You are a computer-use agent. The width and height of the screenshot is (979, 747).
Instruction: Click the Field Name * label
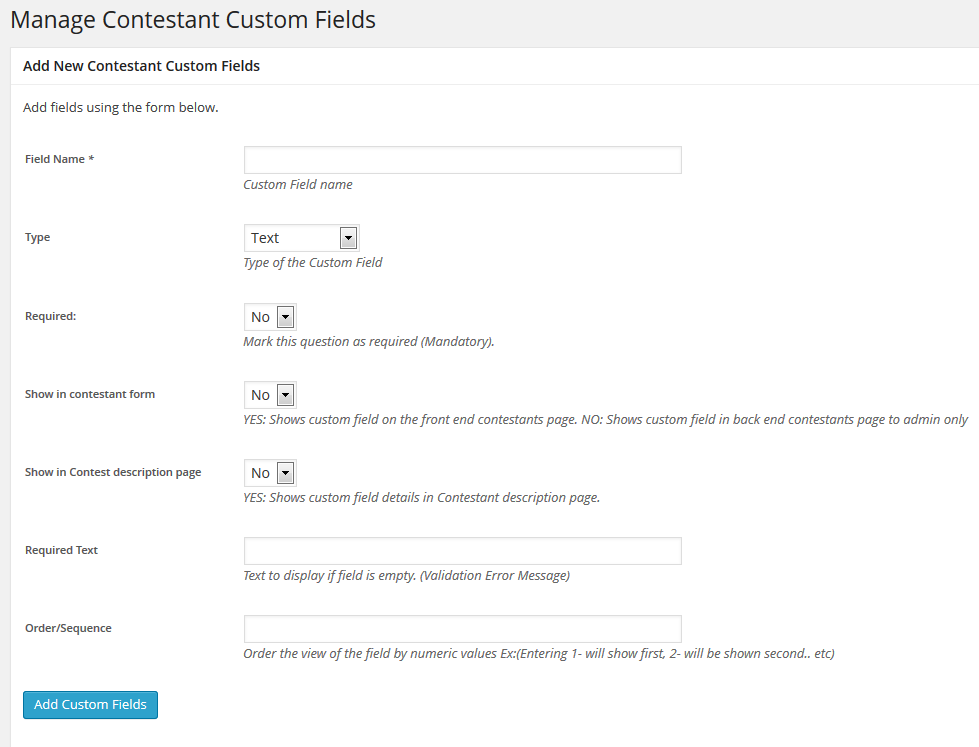(x=59, y=159)
